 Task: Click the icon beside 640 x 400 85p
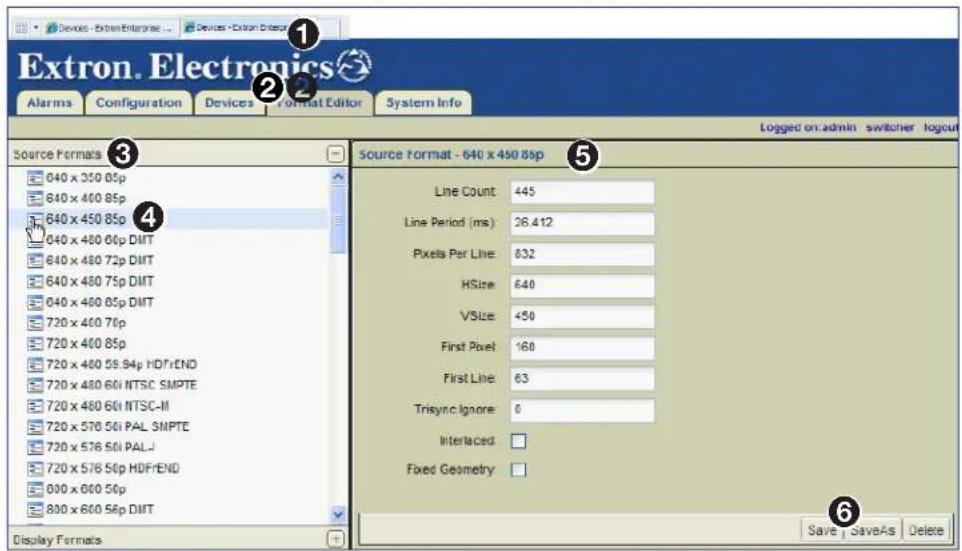tap(35, 199)
